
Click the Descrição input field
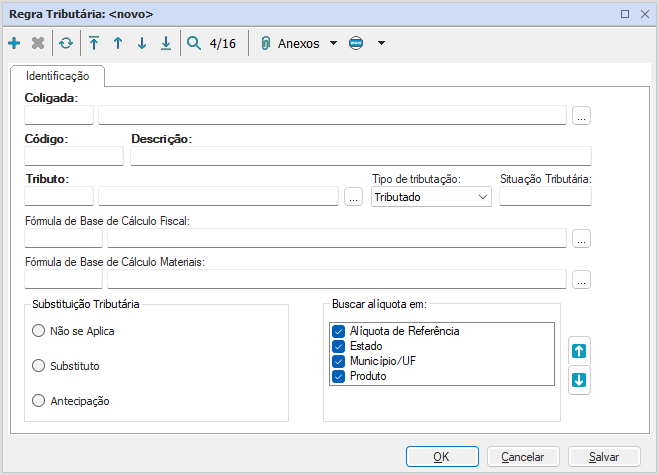click(360, 155)
